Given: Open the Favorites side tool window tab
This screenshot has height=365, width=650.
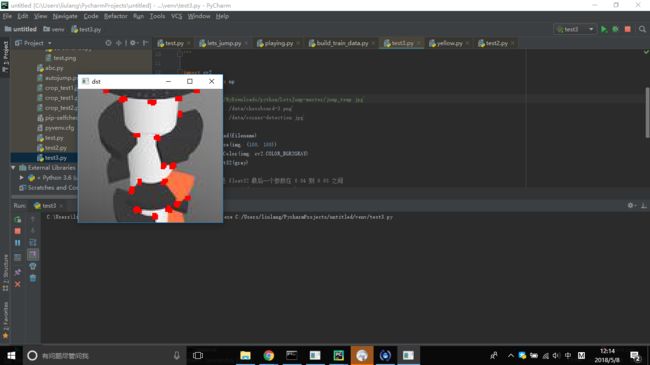Looking at the screenshot, I should 5,320.
